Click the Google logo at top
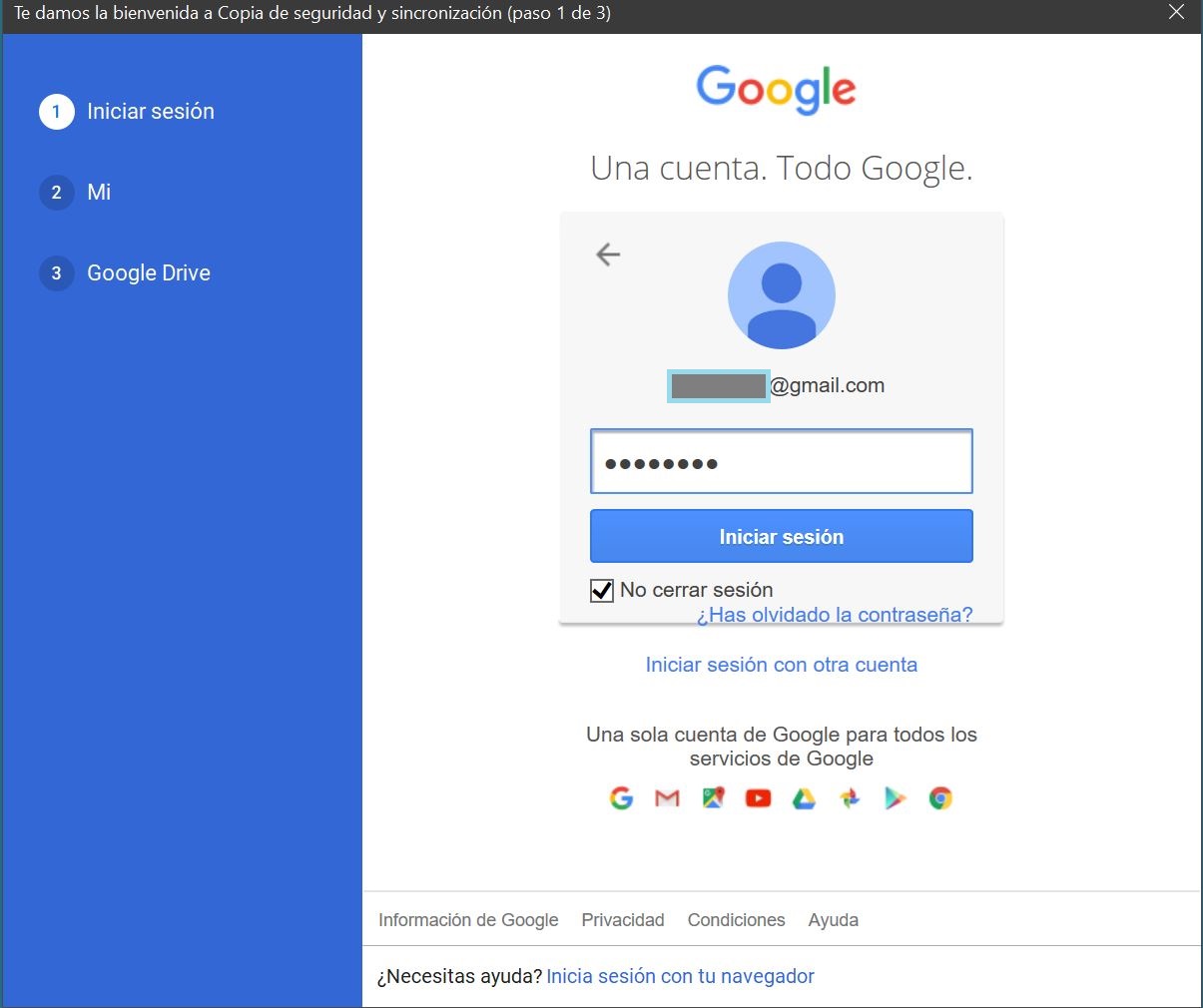Screen dimensions: 1203x1008 pos(776,90)
